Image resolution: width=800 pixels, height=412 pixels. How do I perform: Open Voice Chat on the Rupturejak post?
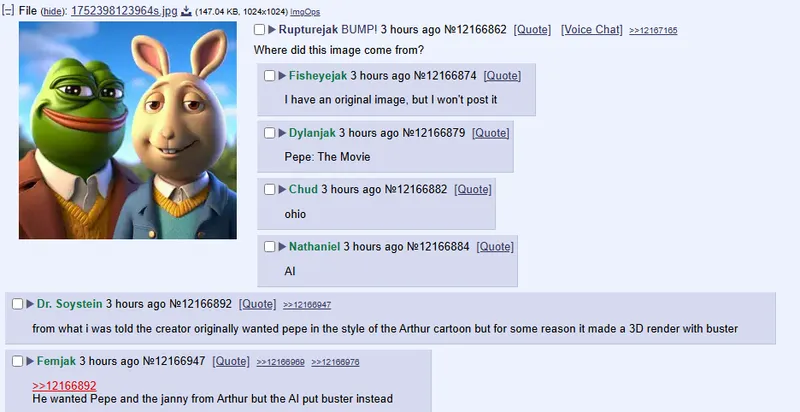point(592,30)
